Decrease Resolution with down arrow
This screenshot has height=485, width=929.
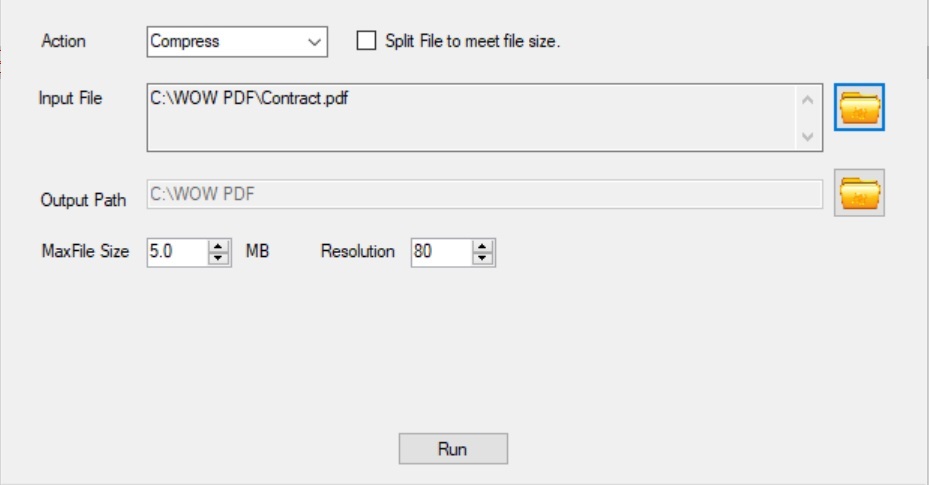(x=483, y=258)
